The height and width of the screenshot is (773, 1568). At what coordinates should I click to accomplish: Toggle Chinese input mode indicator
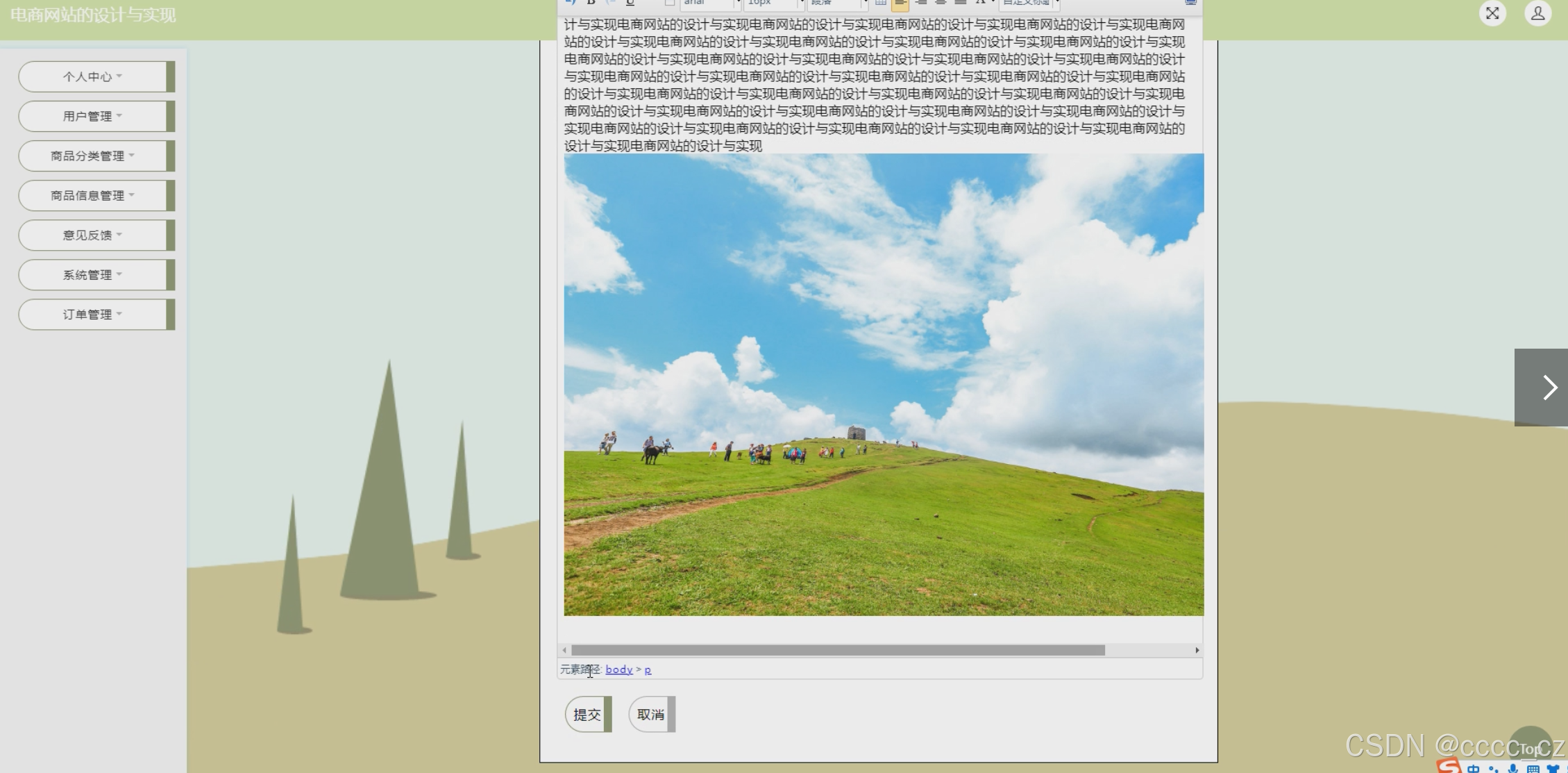[x=1473, y=769]
